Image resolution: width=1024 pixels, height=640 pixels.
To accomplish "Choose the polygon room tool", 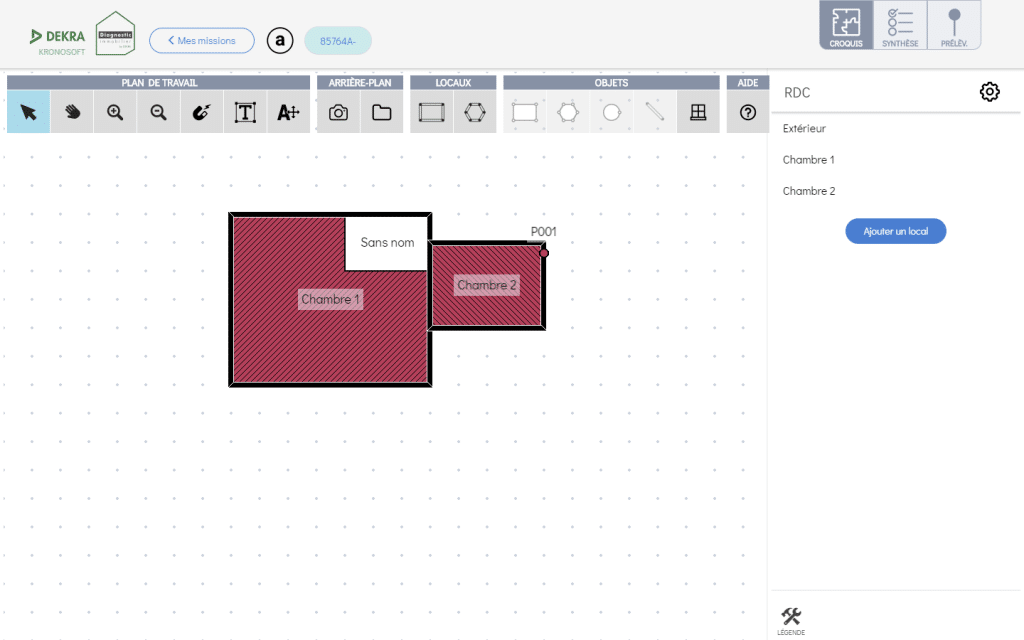I will [x=475, y=113].
